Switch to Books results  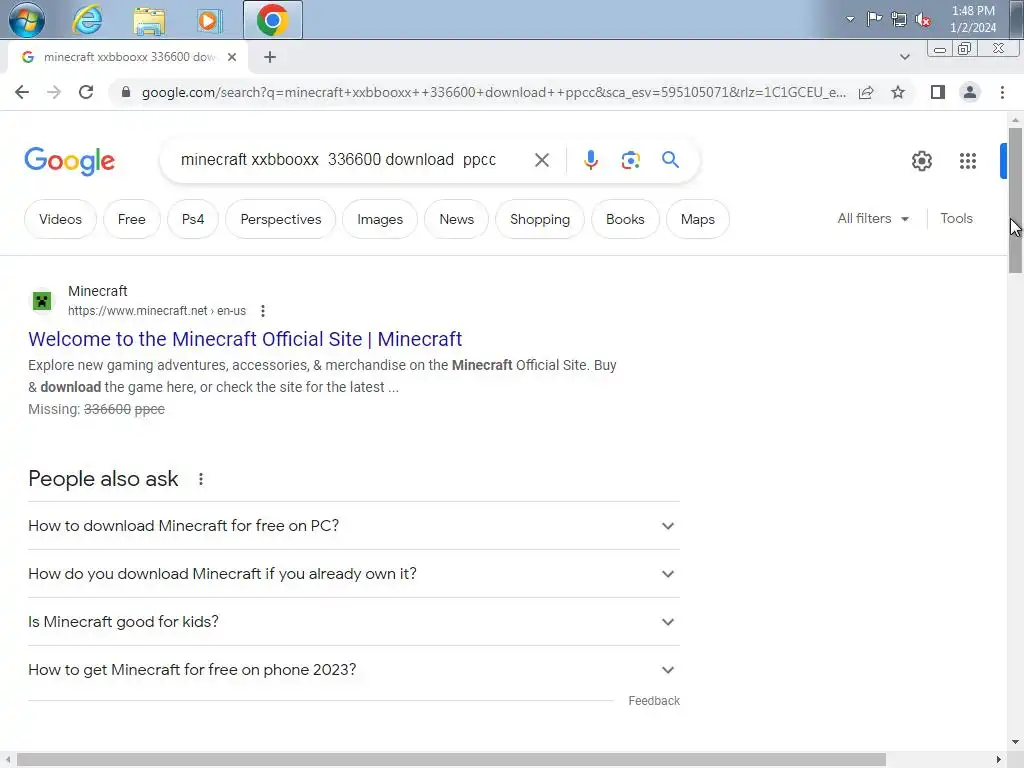625,219
